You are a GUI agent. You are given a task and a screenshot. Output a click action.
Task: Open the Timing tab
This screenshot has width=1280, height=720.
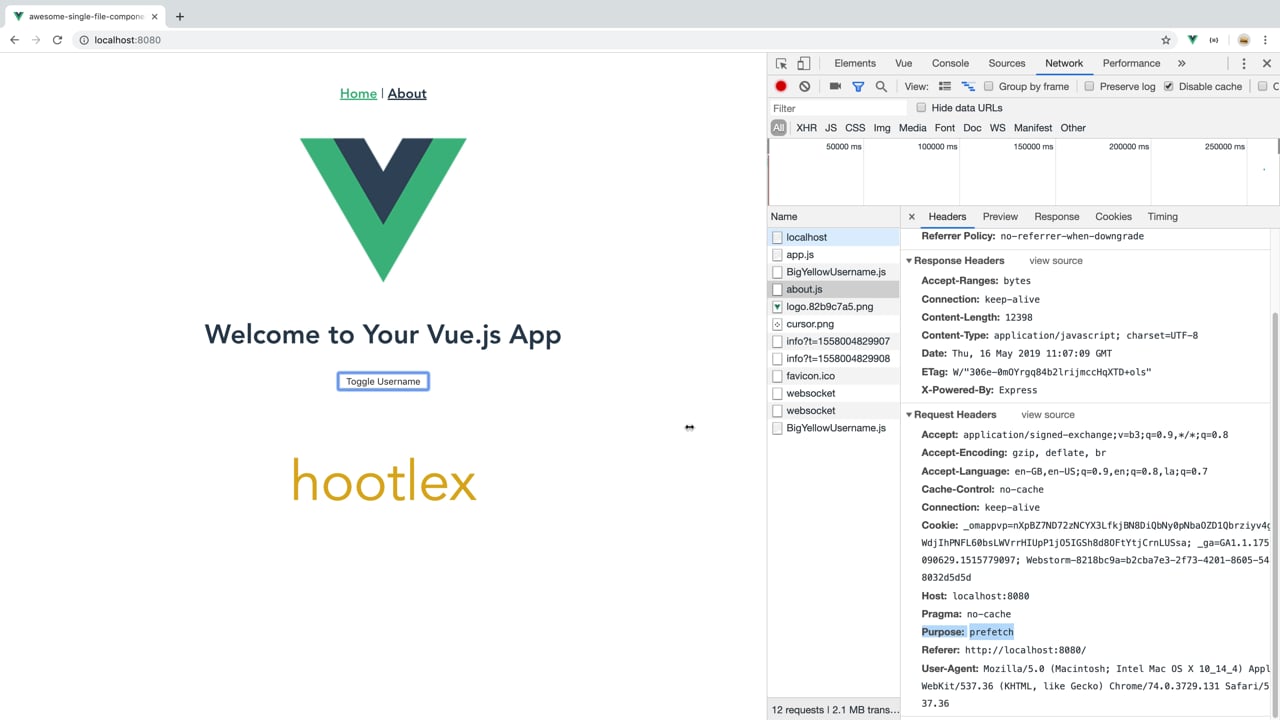click(x=1163, y=216)
